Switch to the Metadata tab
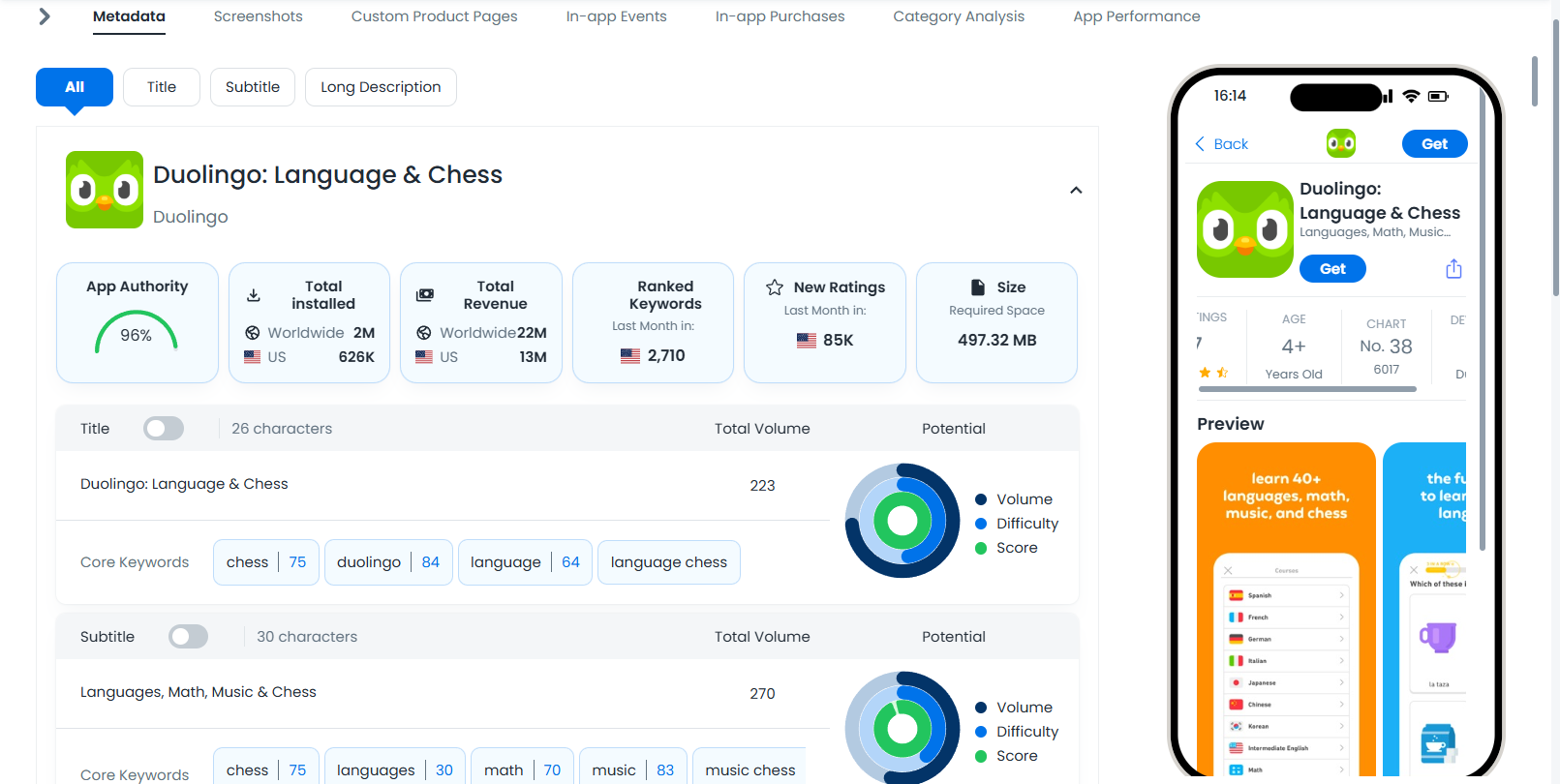The image size is (1560, 784). point(129,16)
